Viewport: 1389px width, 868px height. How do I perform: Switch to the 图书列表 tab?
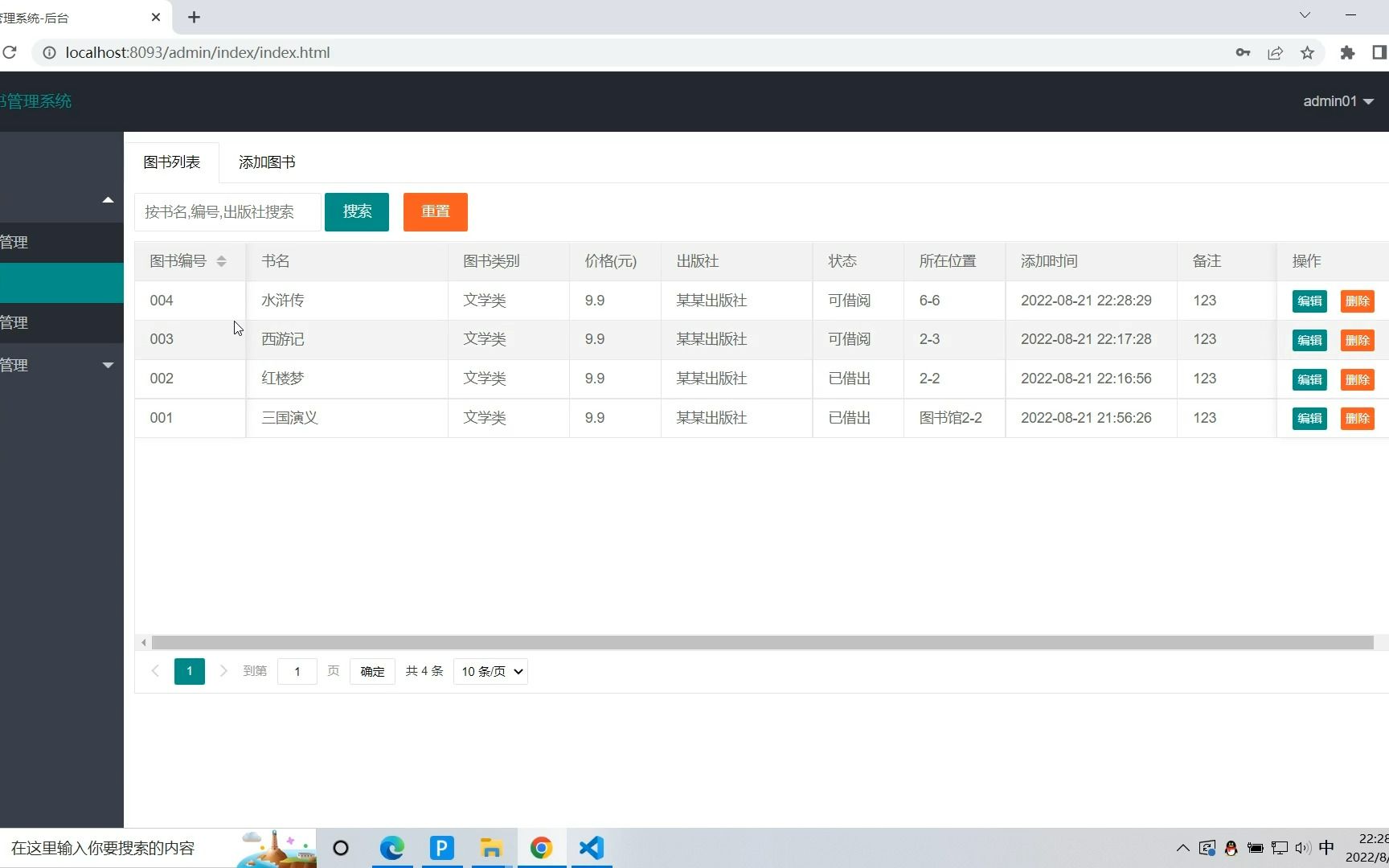[172, 162]
